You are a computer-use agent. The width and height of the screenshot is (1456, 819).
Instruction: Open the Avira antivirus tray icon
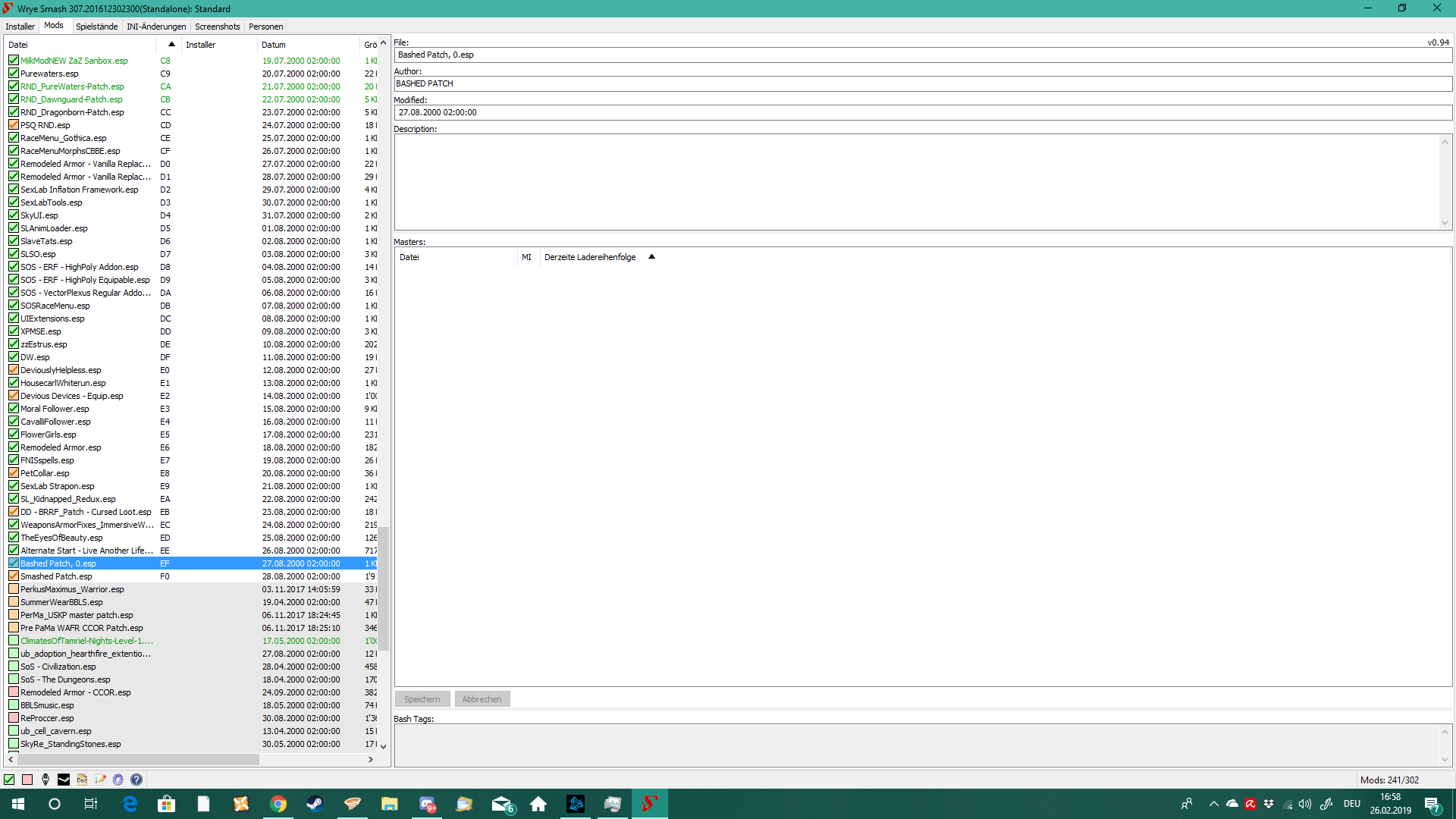pyautogui.click(x=1250, y=804)
